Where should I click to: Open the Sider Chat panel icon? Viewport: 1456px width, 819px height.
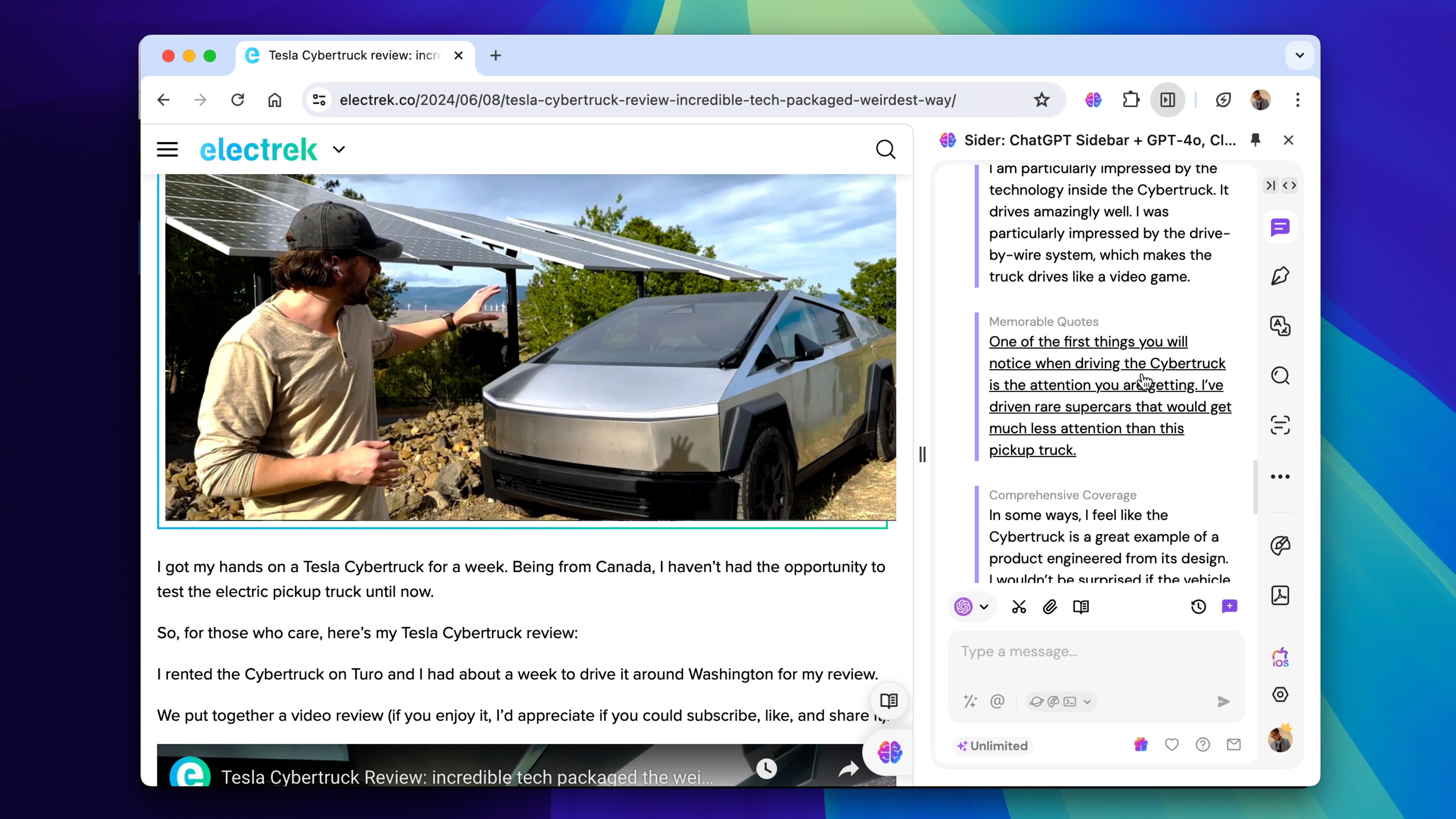(1280, 228)
